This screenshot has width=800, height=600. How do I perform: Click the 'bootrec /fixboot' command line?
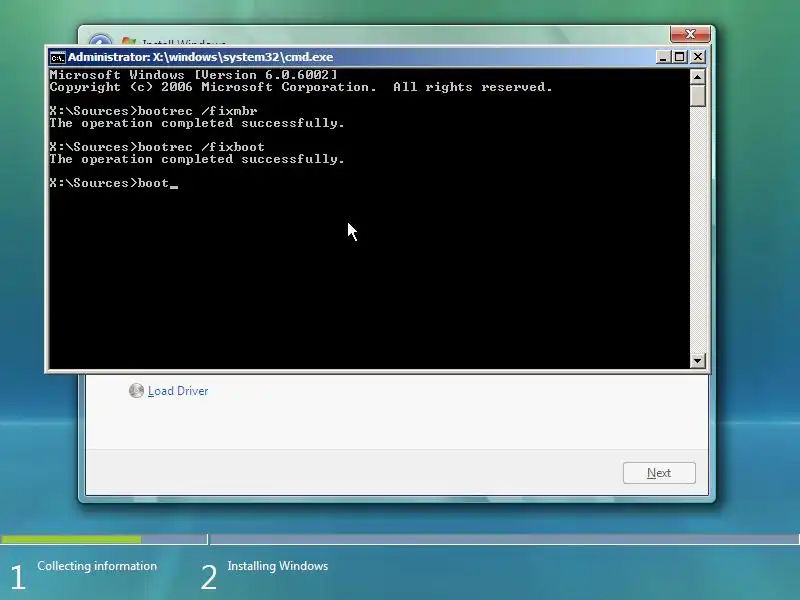(157, 147)
